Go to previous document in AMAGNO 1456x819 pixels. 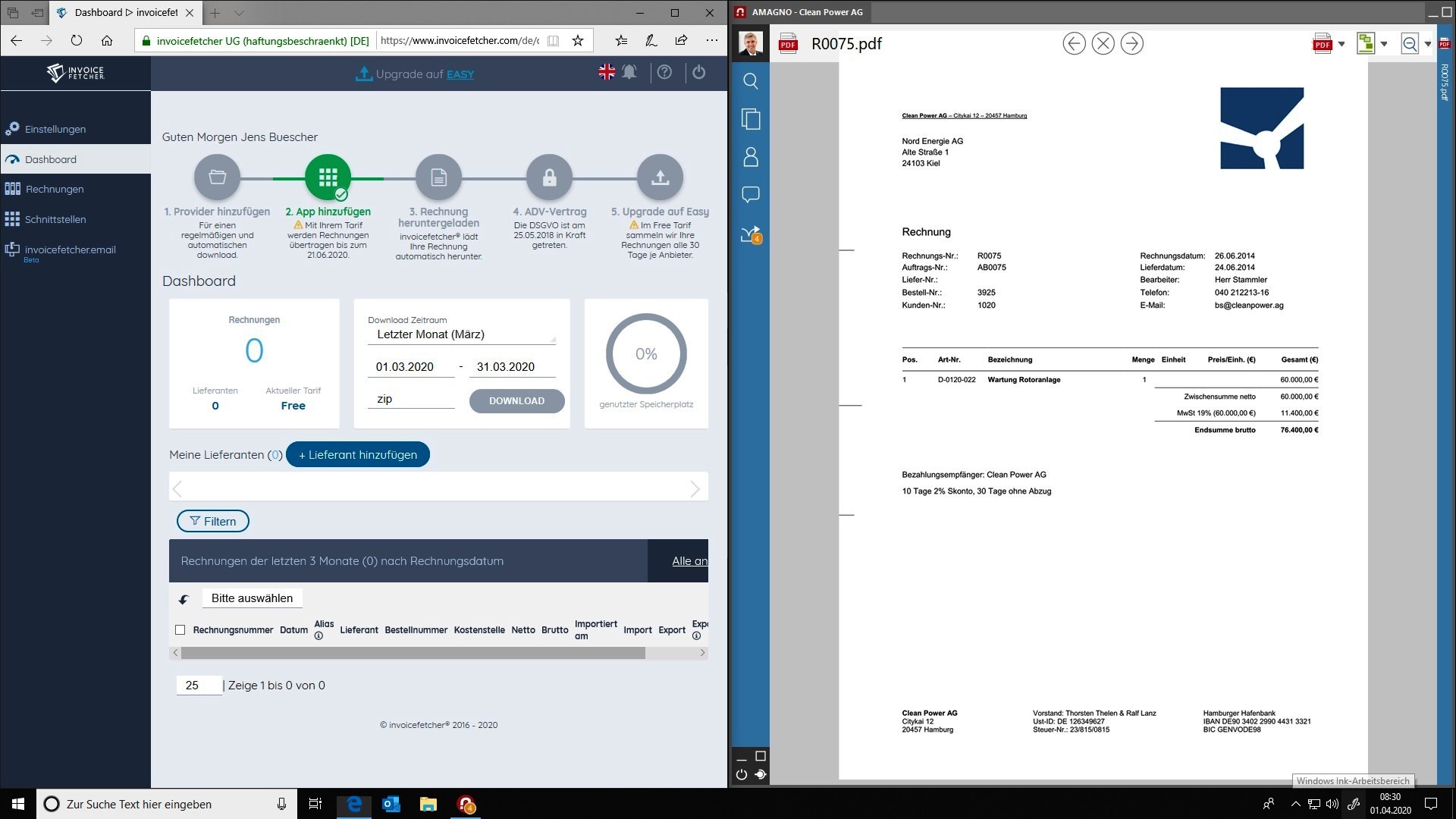[x=1074, y=43]
